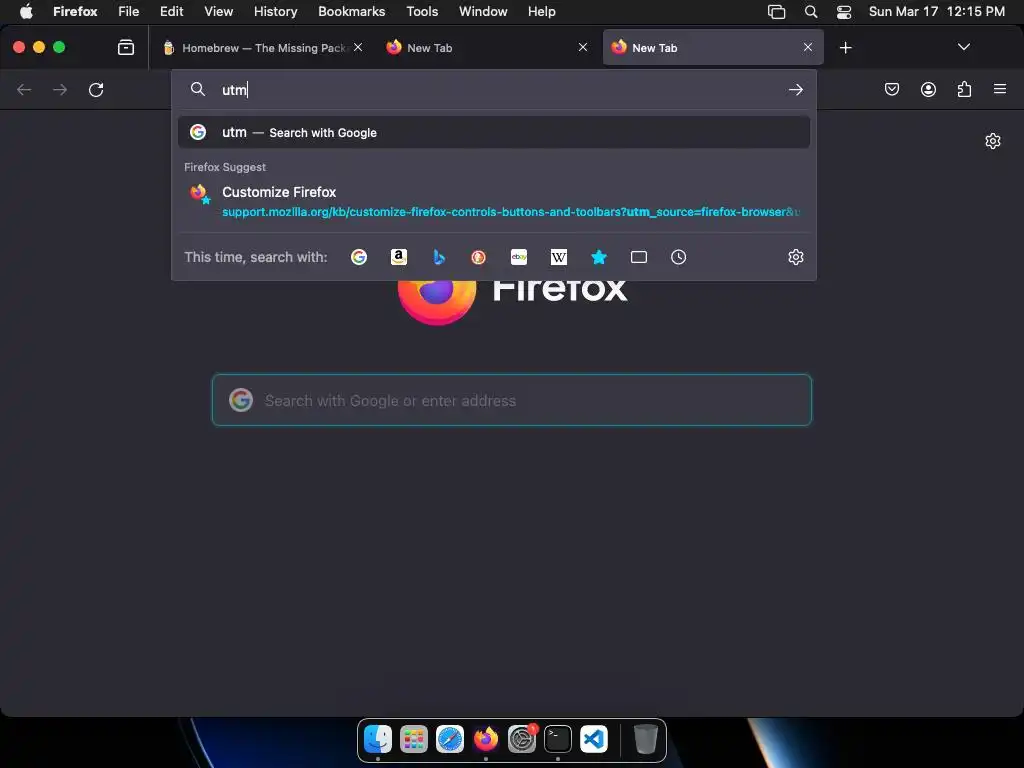Open the View menu
1024x768 pixels.
tap(218, 11)
